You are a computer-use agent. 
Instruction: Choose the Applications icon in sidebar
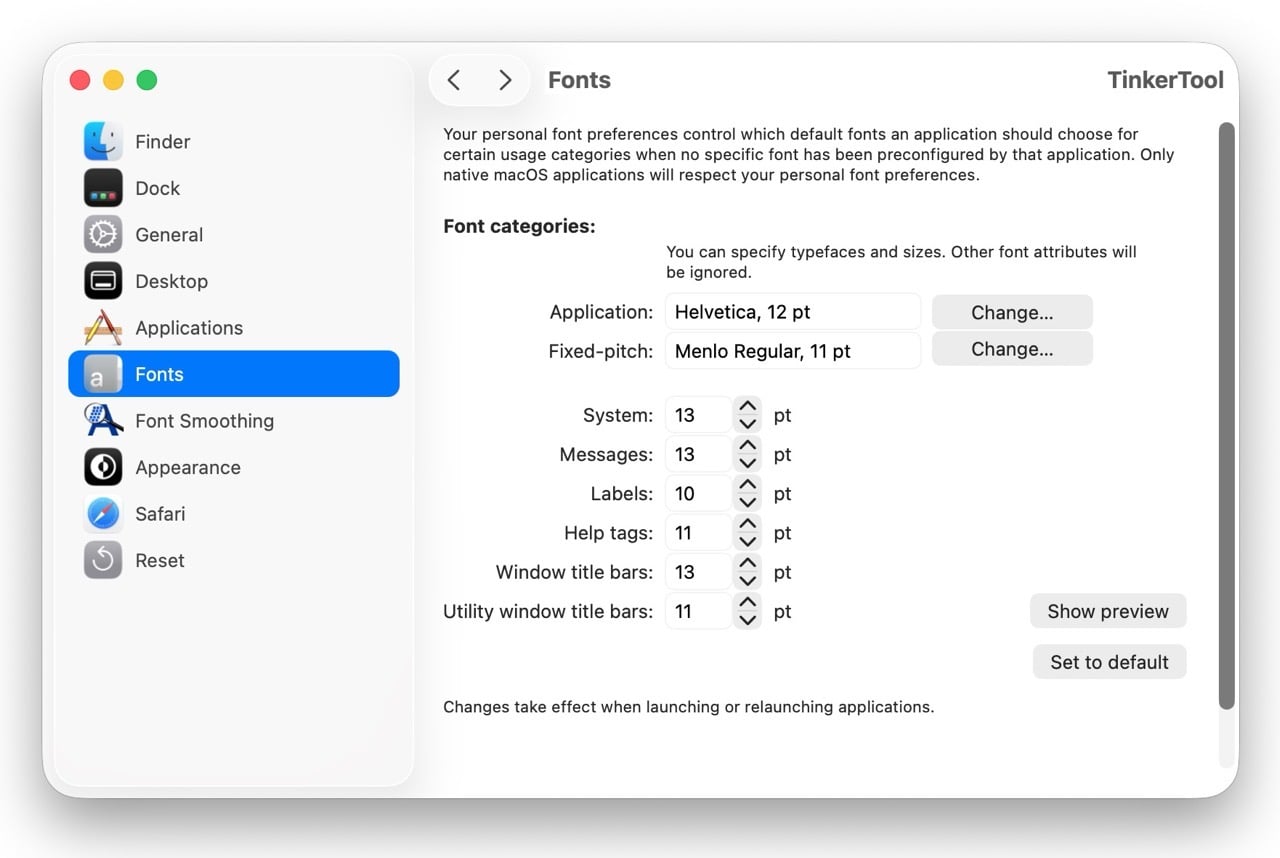coord(103,328)
